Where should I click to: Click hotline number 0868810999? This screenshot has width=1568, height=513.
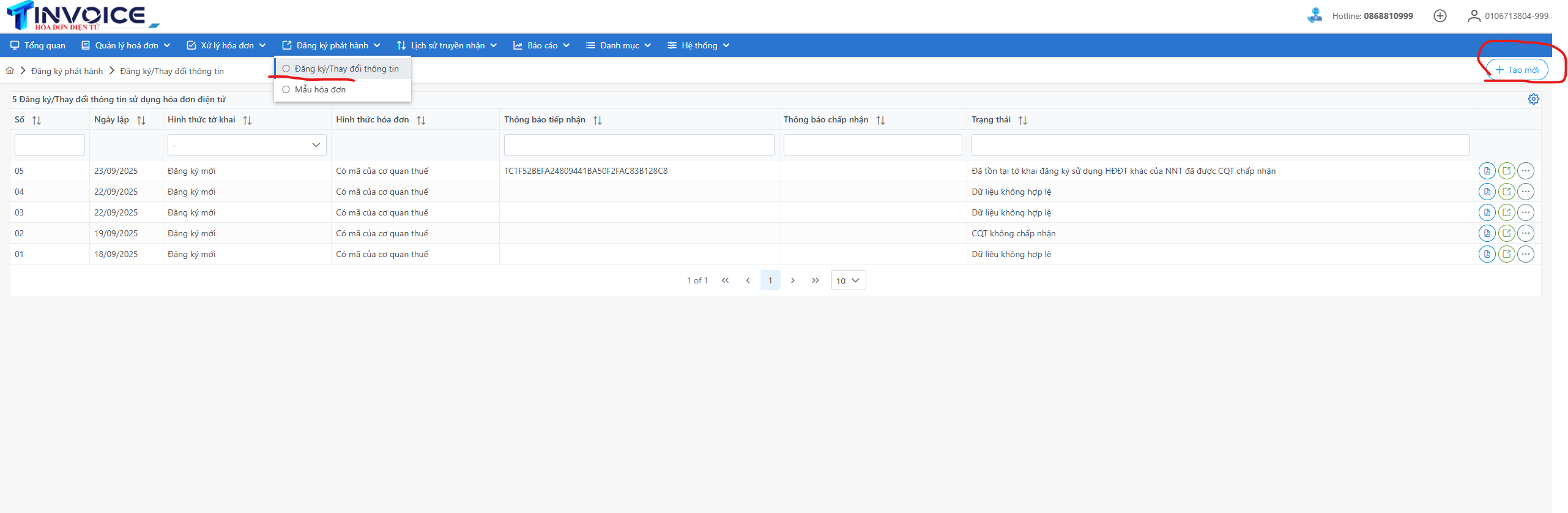1388,16
